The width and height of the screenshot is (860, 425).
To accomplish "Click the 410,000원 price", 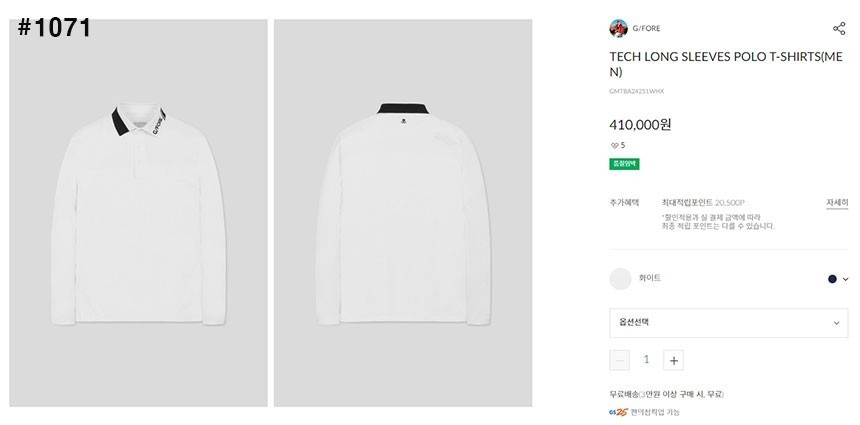I will pos(640,125).
